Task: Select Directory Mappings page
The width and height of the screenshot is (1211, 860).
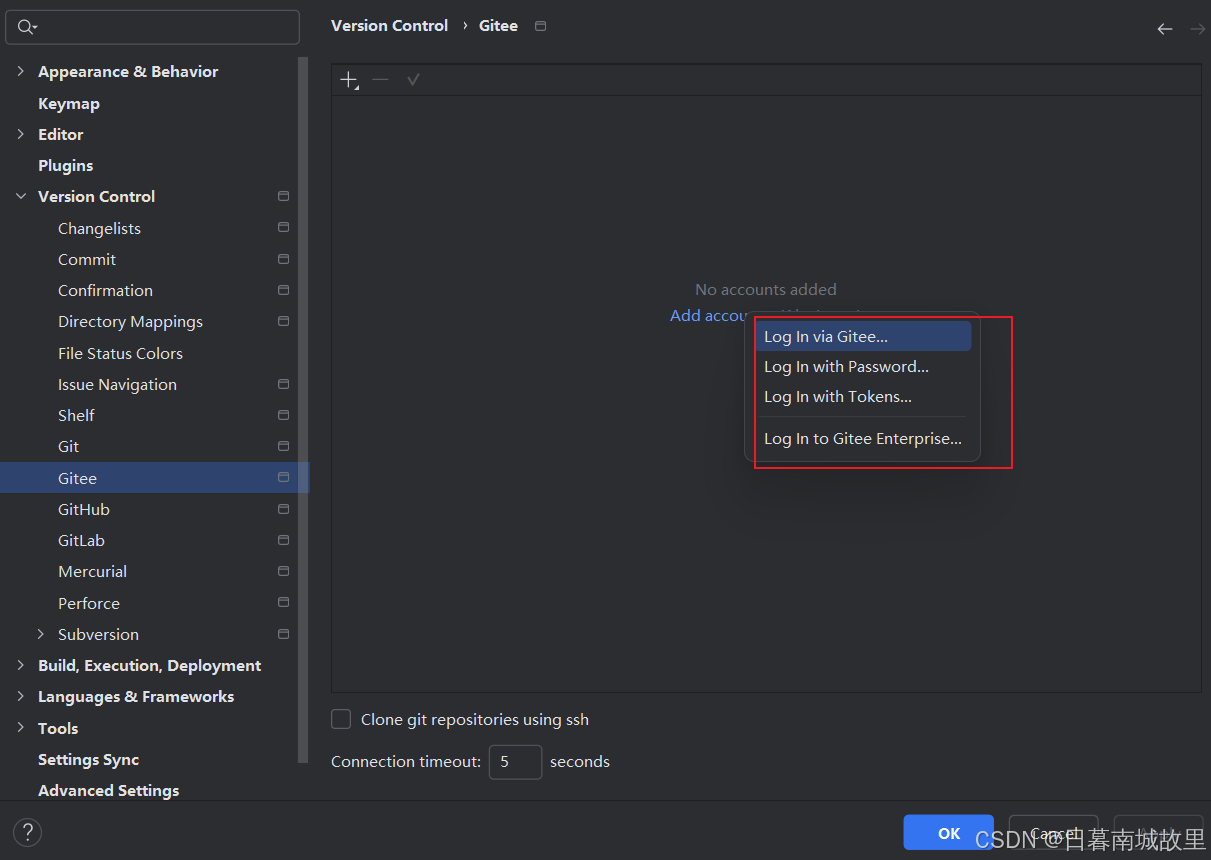Action: tap(130, 321)
